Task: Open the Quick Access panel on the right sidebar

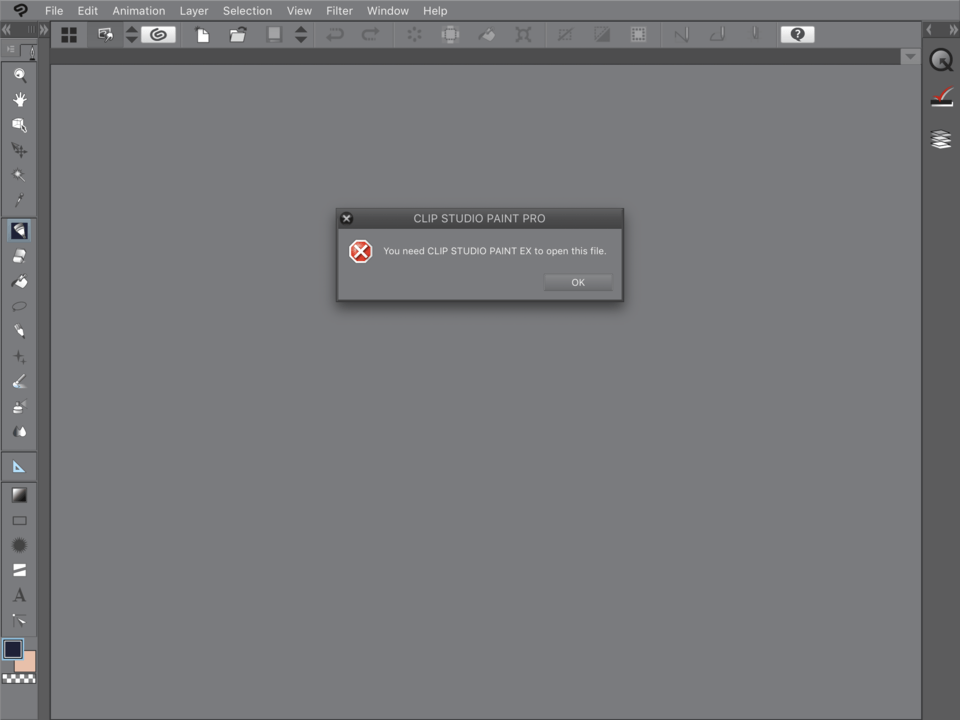Action: click(x=941, y=60)
